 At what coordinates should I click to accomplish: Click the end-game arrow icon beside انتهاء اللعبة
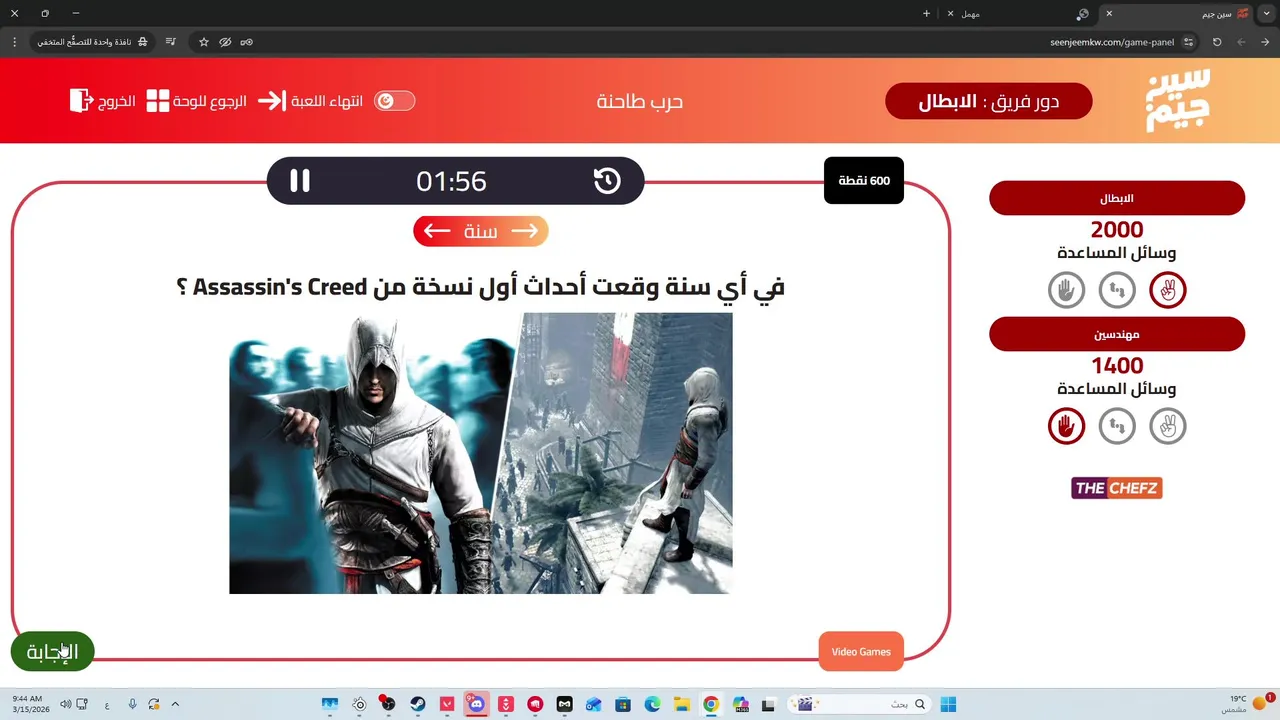(x=272, y=101)
